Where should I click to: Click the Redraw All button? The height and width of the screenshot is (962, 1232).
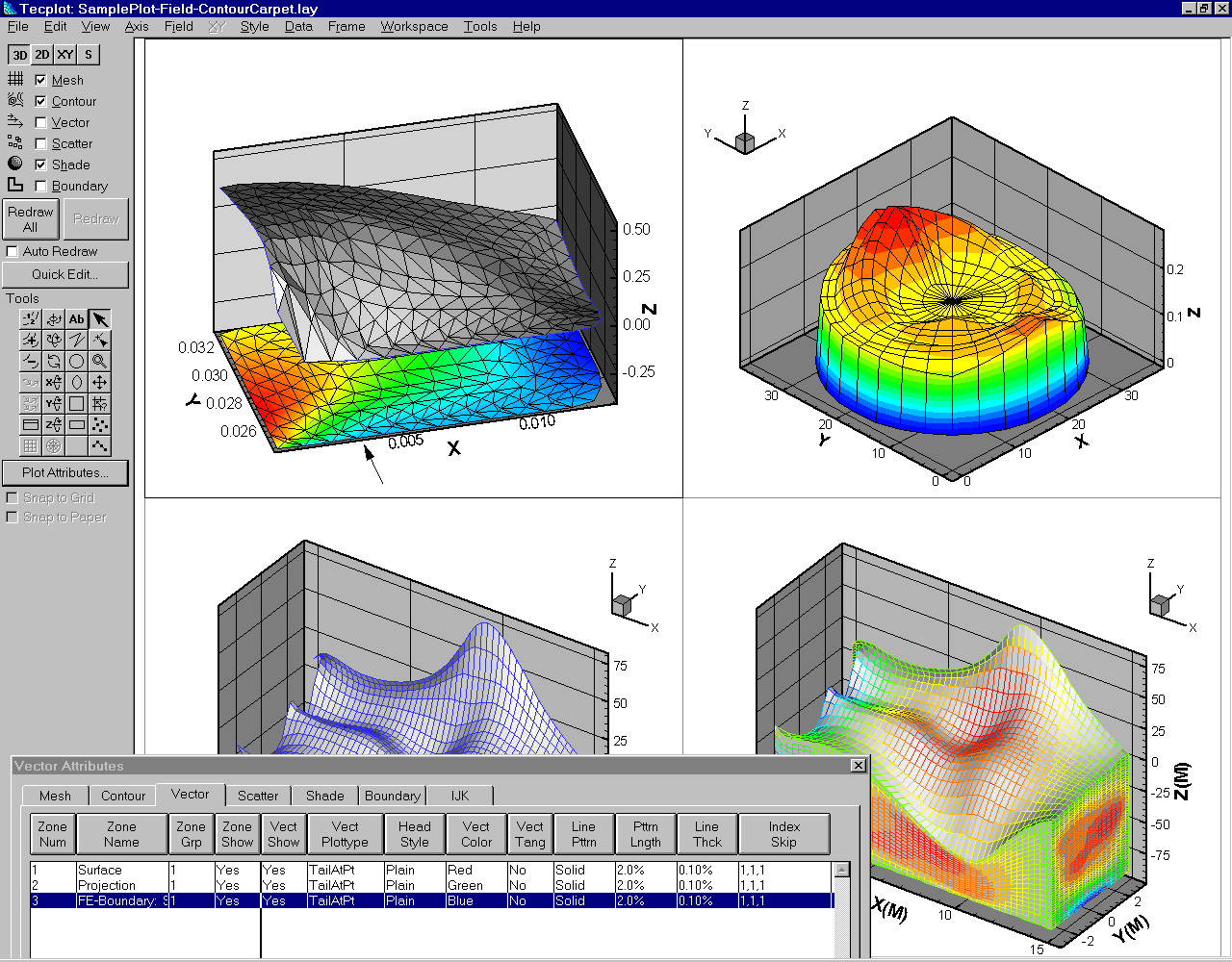click(31, 219)
